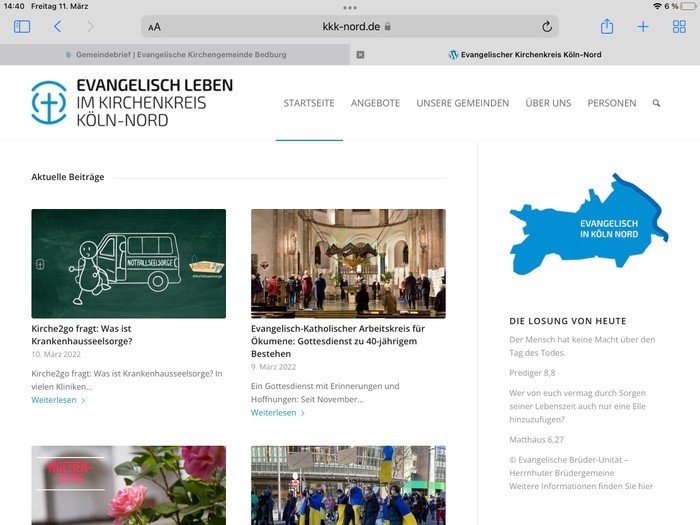Open the Wochentipps roses thumbnail
This screenshot has width=700, height=525.
129,485
